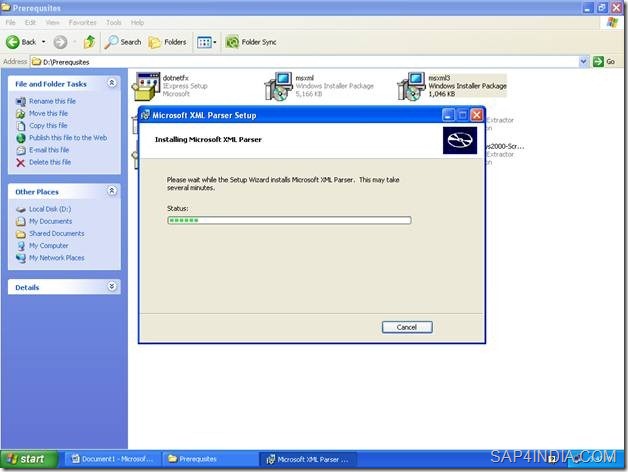
Task: Open the View menu
Action: [52, 22]
